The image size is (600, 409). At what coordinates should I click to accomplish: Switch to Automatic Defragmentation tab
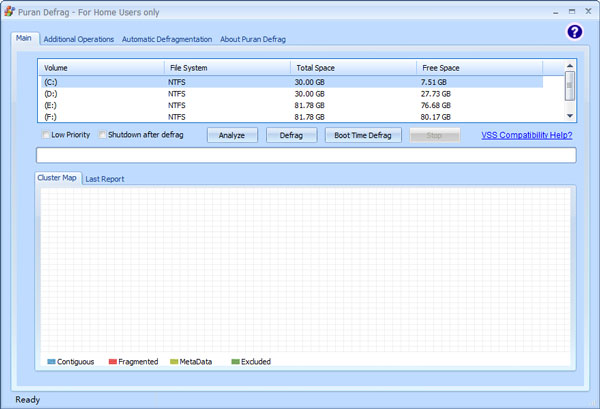coord(167,39)
